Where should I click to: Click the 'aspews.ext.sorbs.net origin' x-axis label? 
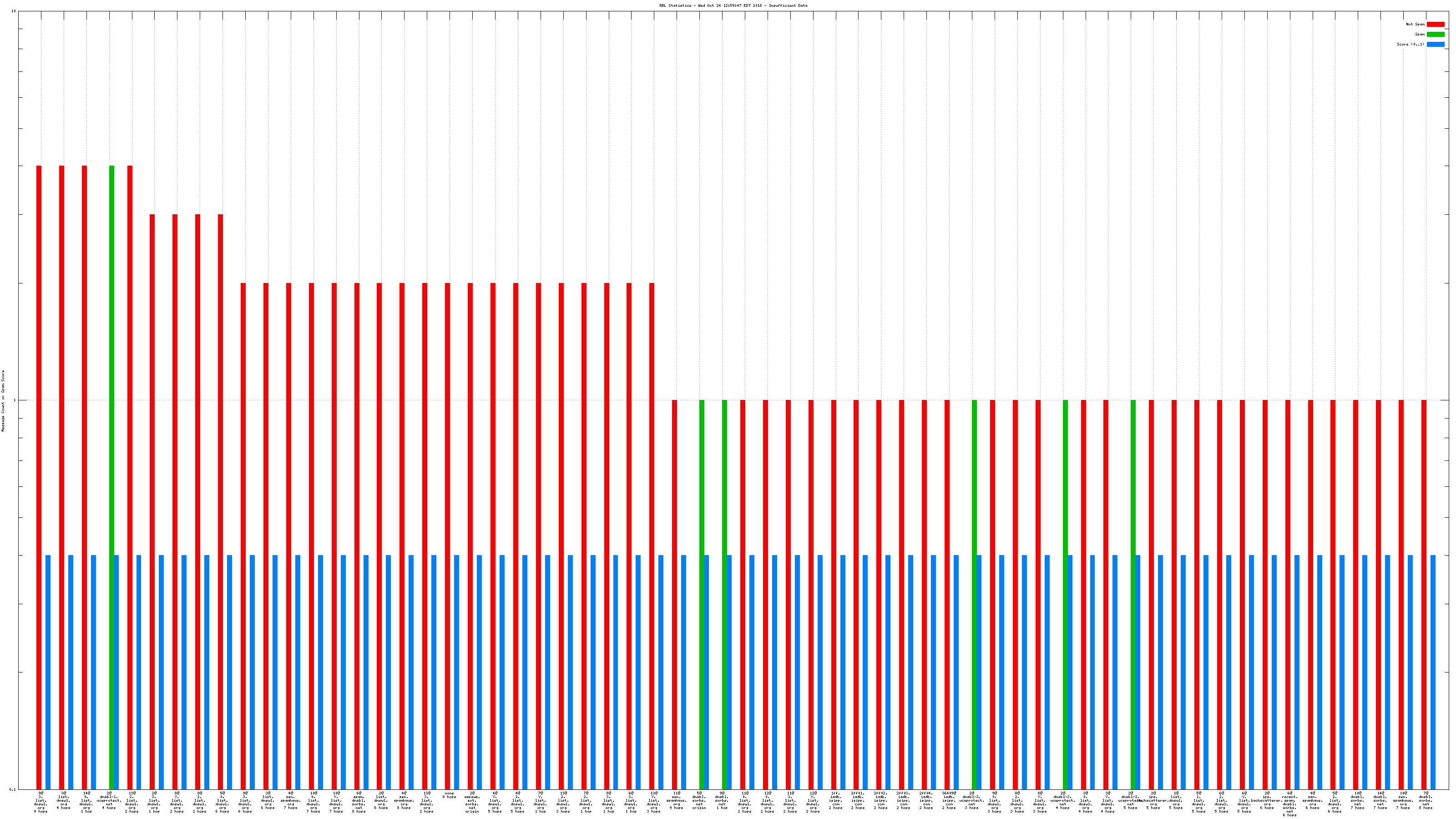tap(472, 802)
